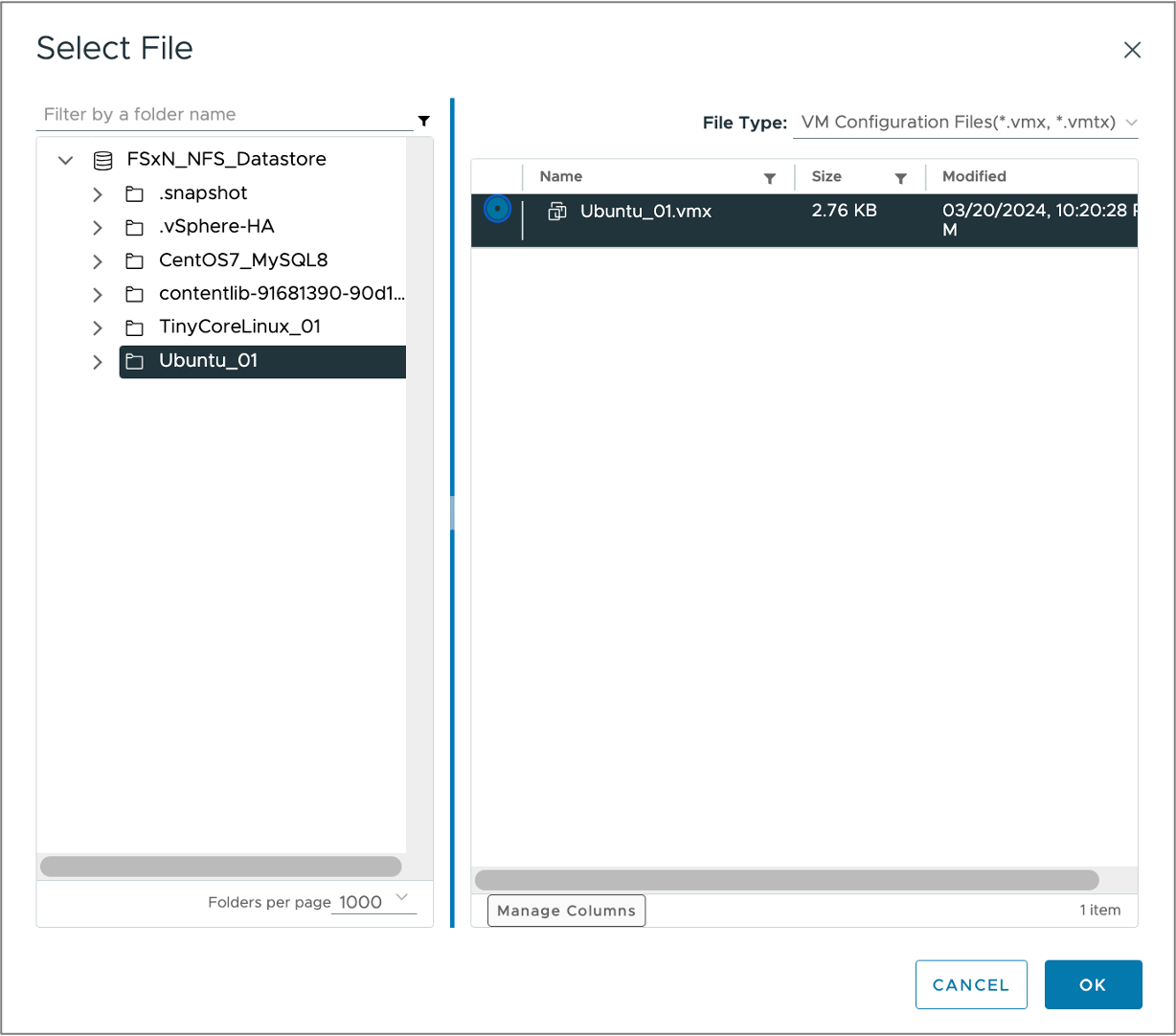The height and width of the screenshot is (1036, 1176).
Task: Sort by the Name column header
Action: 561,176
